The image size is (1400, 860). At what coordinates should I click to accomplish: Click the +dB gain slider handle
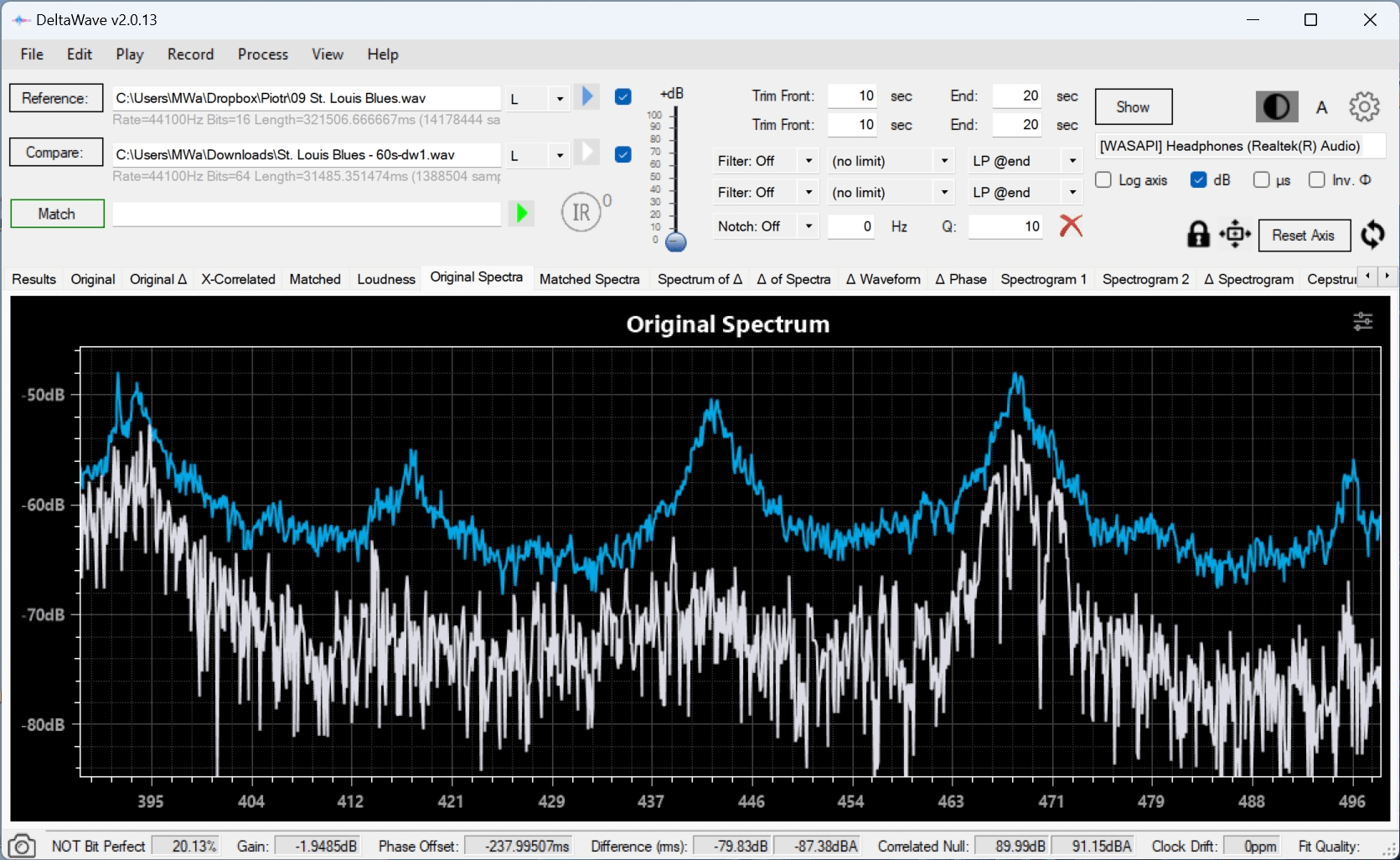[675, 242]
